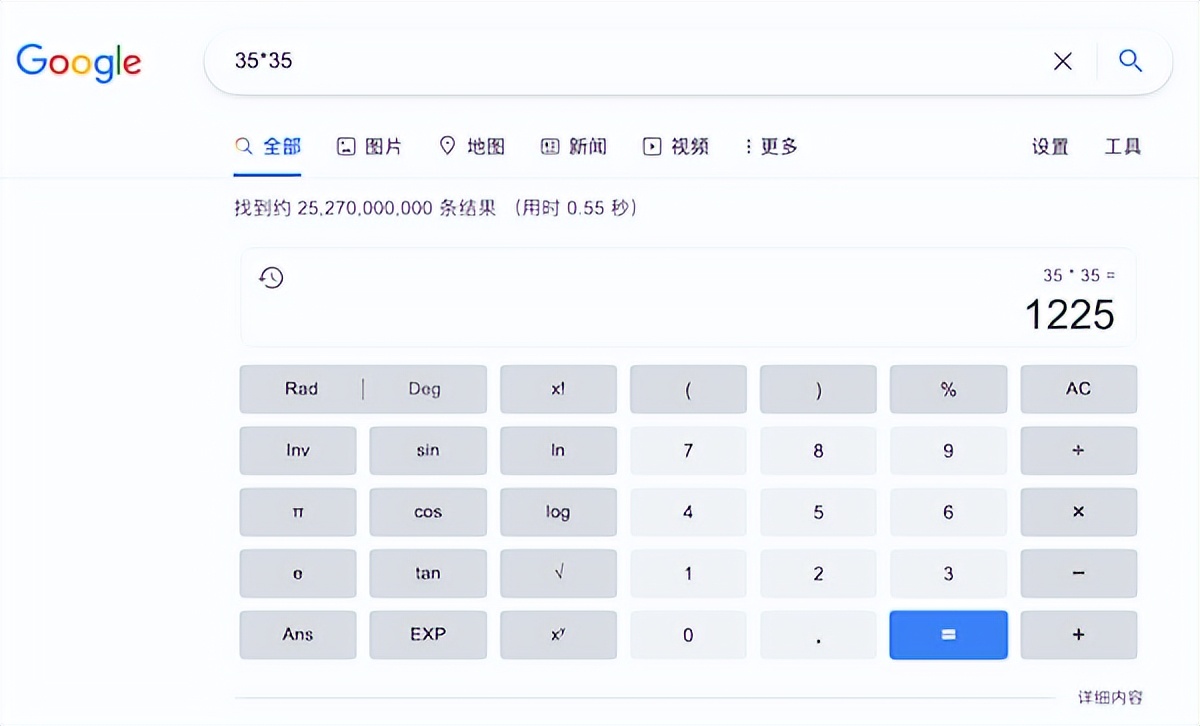Open the 更多 dropdown
Image resolution: width=1200 pixels, height=726 pixels.
[x=772, y=146]
